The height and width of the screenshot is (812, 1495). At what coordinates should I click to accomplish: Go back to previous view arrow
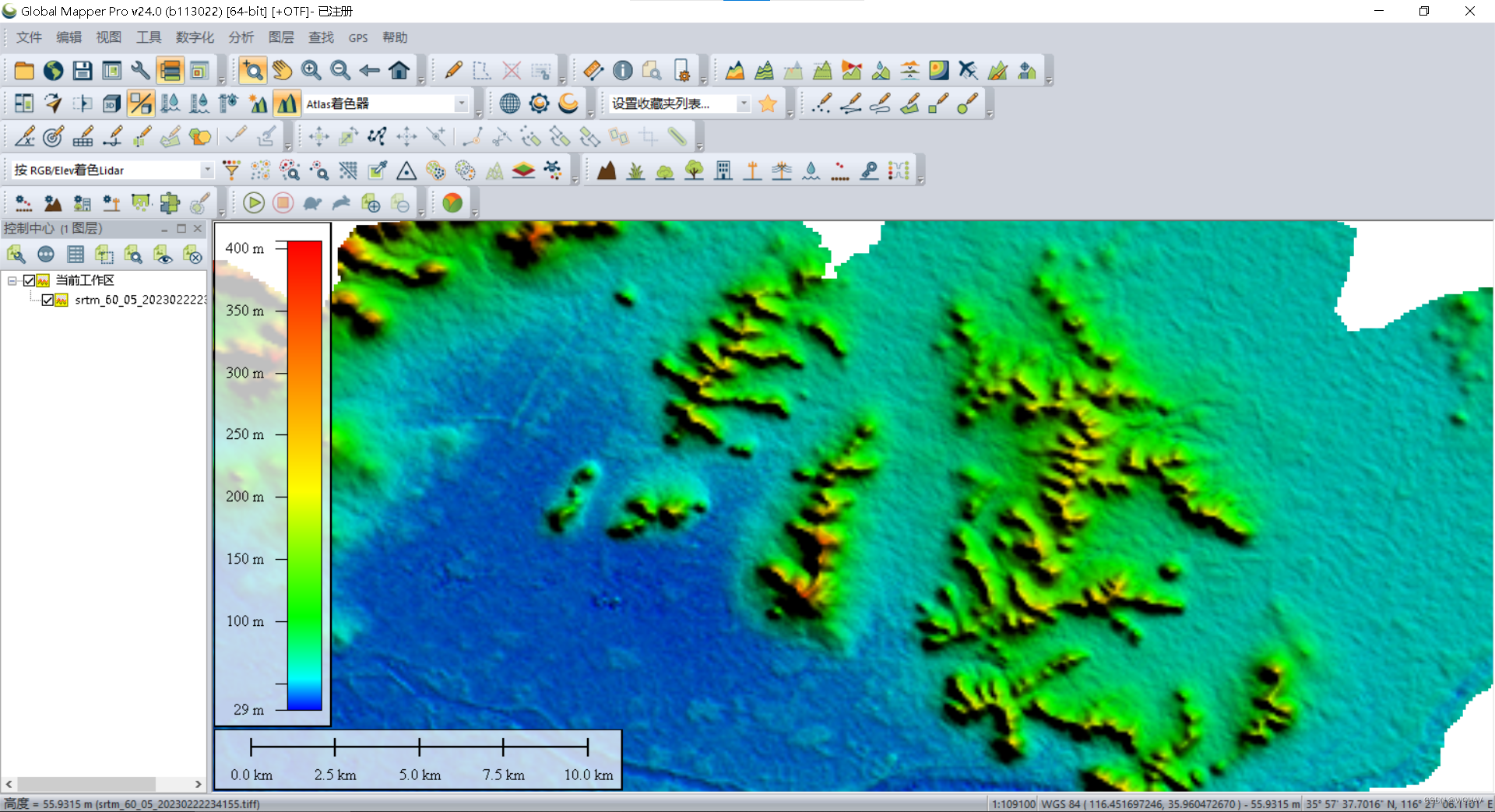point(370,71)
